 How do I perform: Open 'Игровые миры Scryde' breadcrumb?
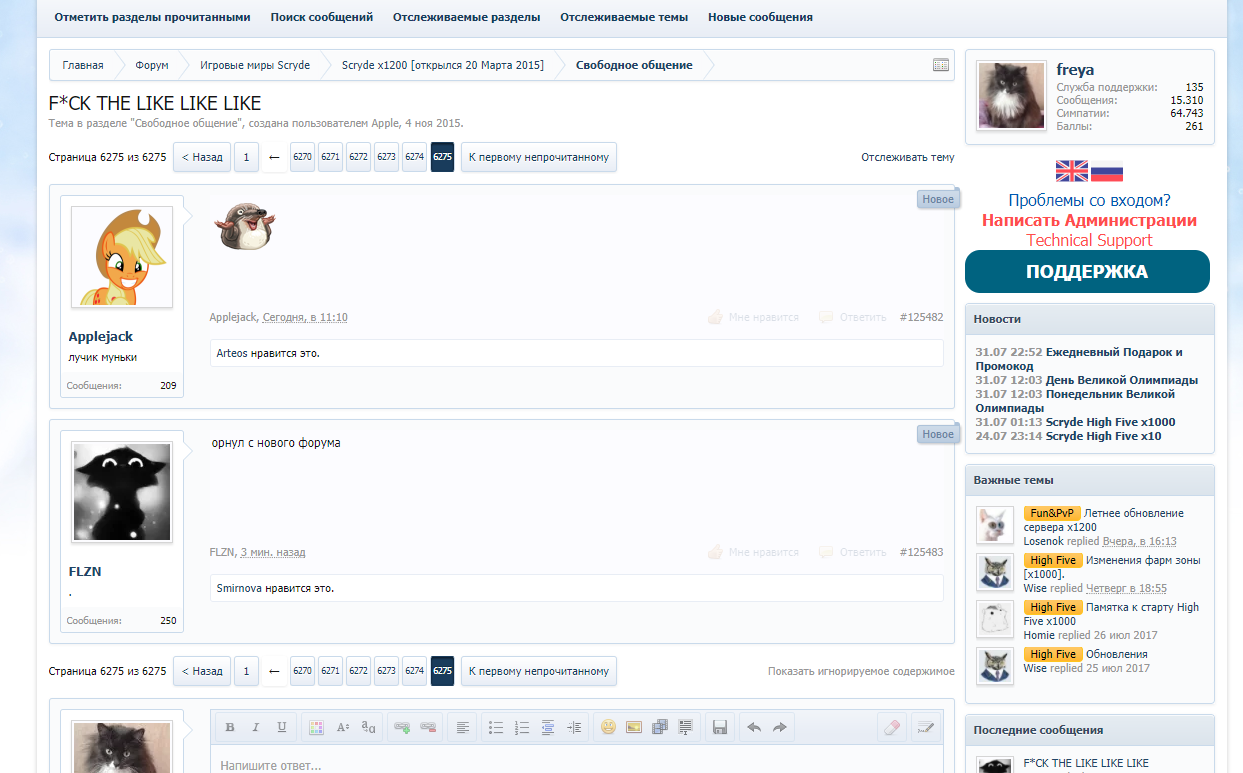pyautogui.click(x=255, y=65)
